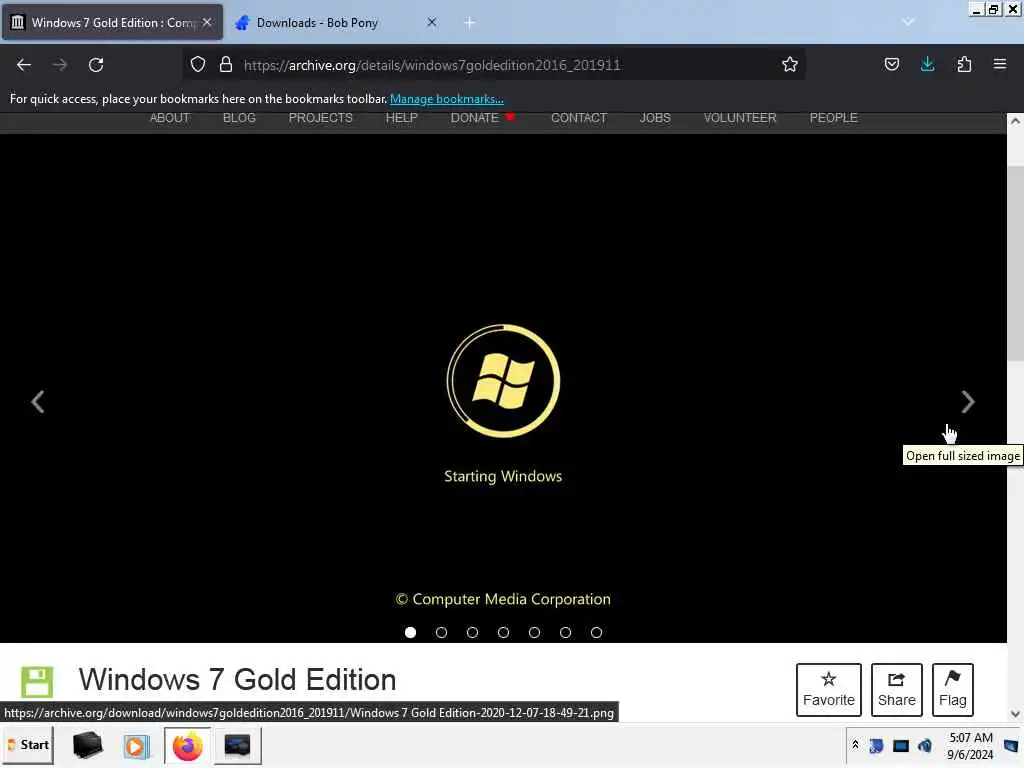Select the first carousel dot
Viewport: 1024px width, 768px height.
point(410,632)
